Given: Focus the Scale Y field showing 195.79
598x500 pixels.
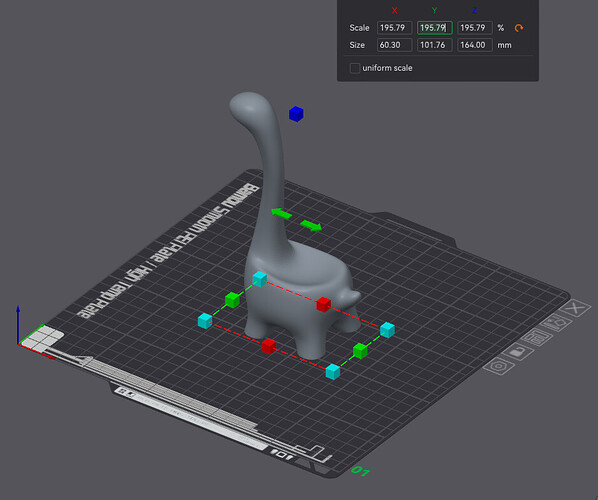Looking at the screenshot, I should tap(435, 28).
